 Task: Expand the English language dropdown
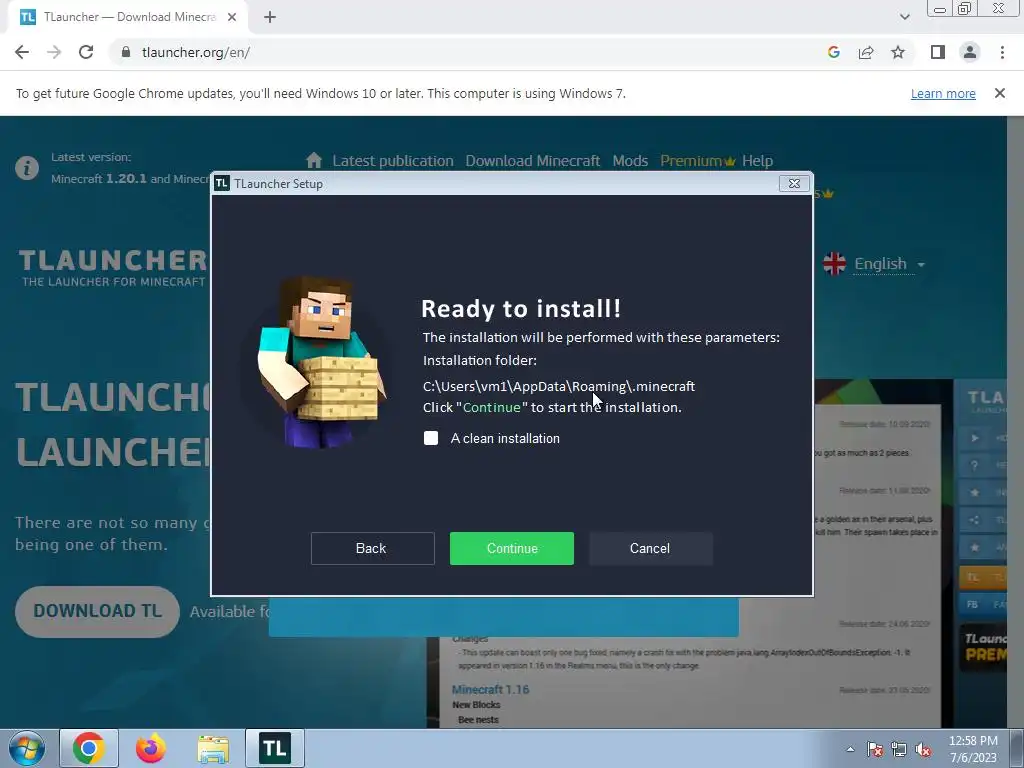(889, 264)
